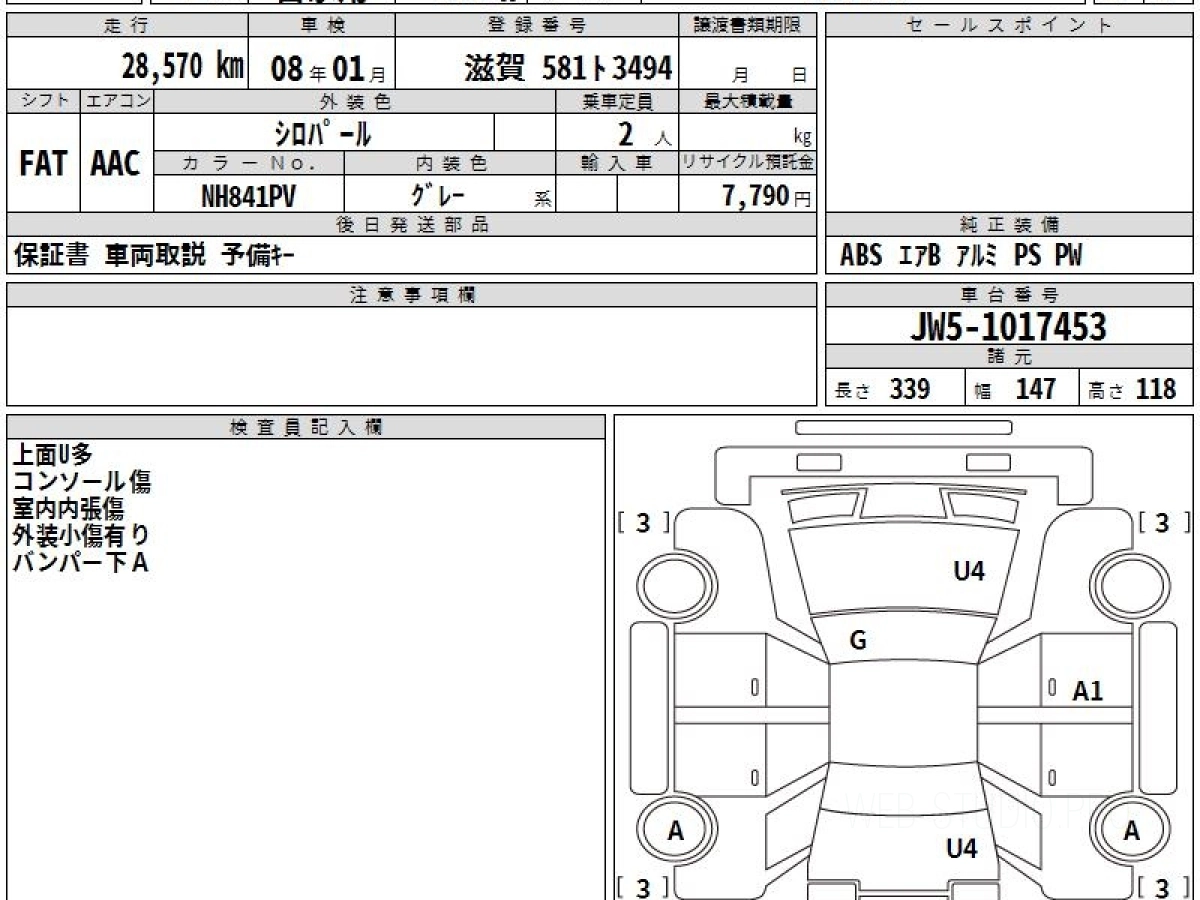The width and height of the screenshot is (1200, 900).
Task: Click the air conditioner value AAC
Action: 116,164
